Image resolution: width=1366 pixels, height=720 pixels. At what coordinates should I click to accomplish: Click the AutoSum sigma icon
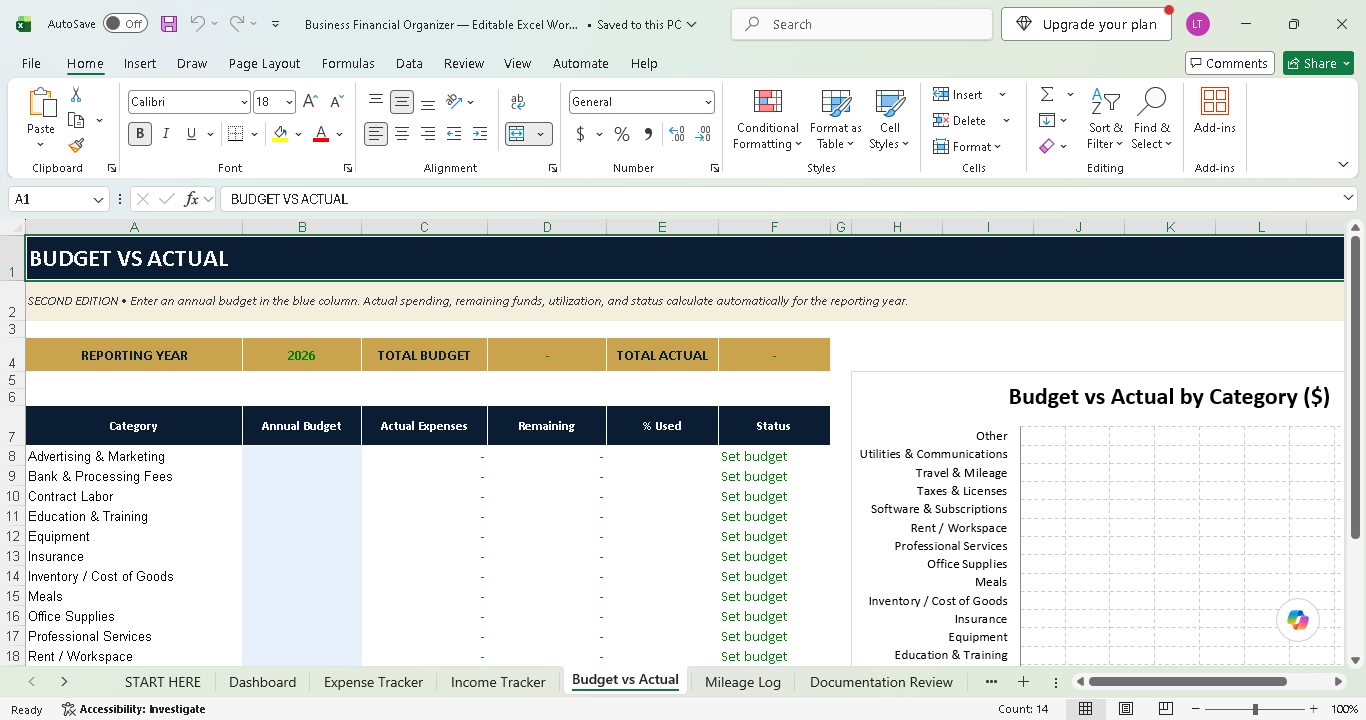[1047, 94]
